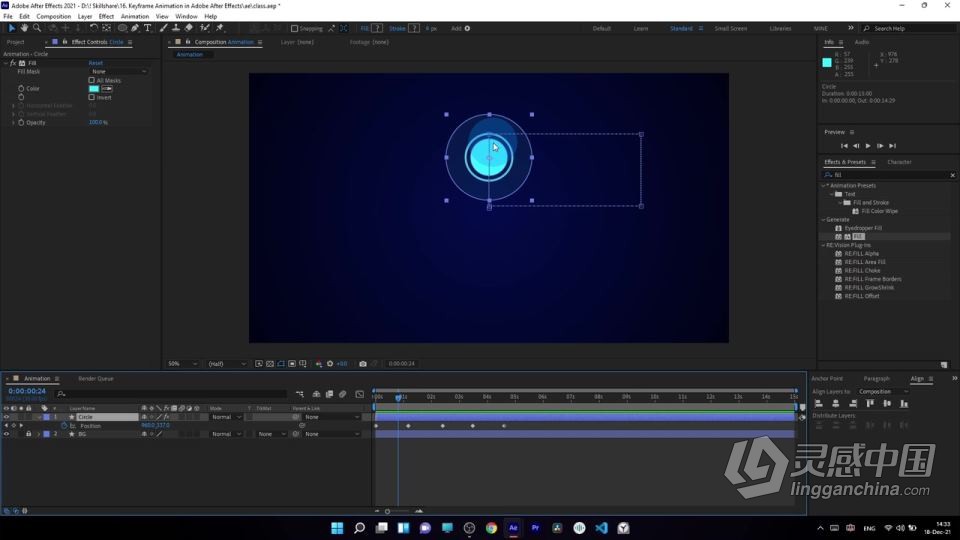This screenshot has height=540, width=960.
Task: Clear the effects search field
Action: [951, 175]
